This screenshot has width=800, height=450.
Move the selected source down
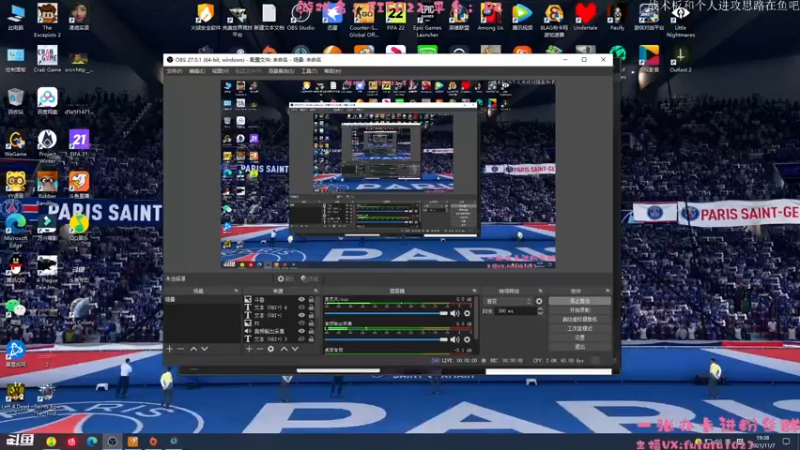click(295, 349)
